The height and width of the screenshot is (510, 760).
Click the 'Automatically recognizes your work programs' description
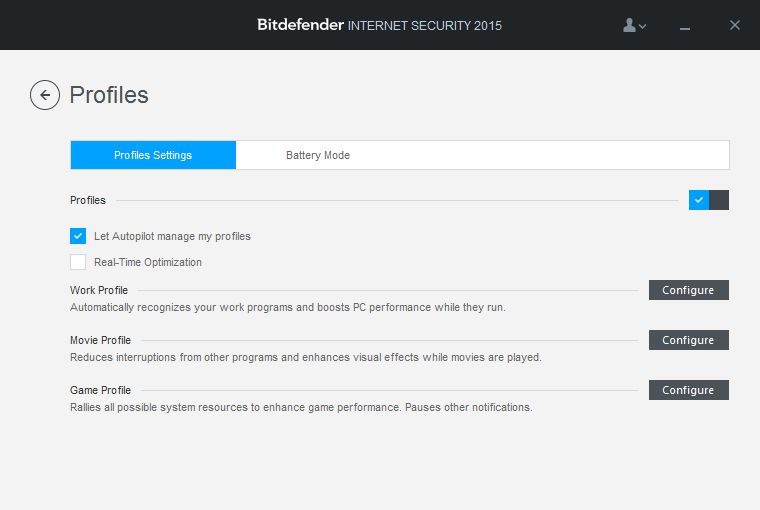pos(288,307)
